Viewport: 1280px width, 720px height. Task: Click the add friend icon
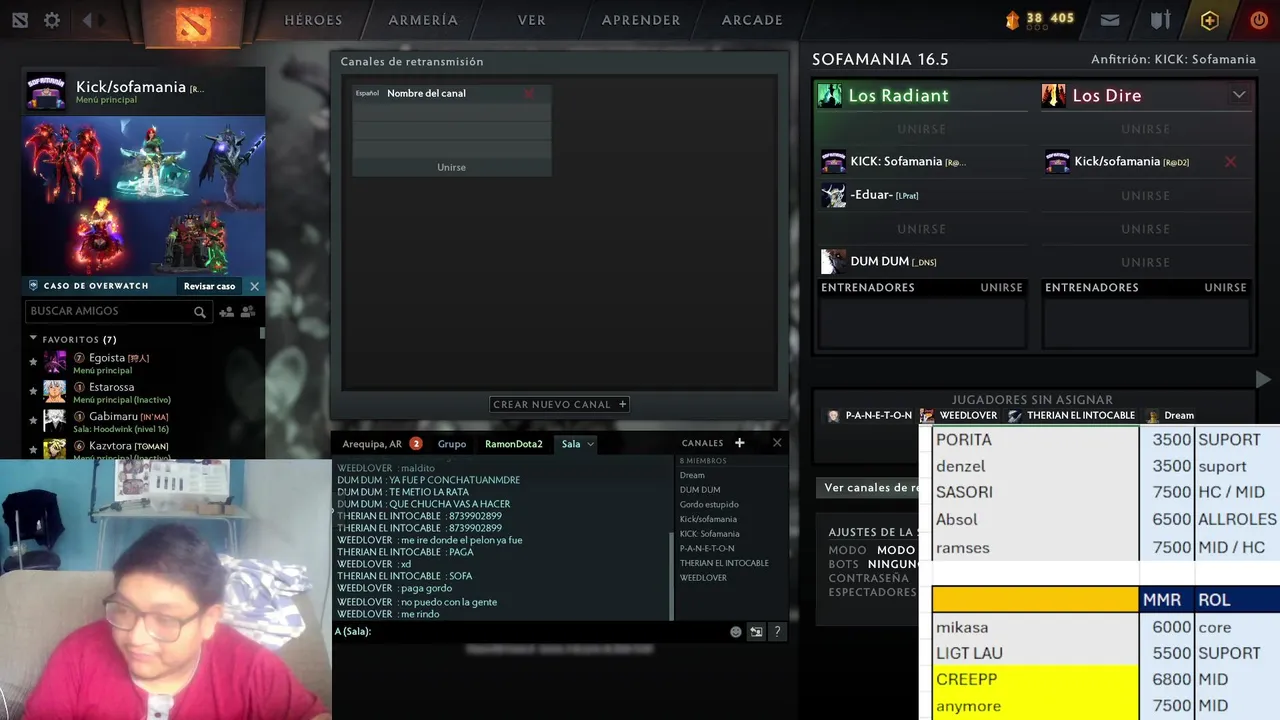(226, 312)
